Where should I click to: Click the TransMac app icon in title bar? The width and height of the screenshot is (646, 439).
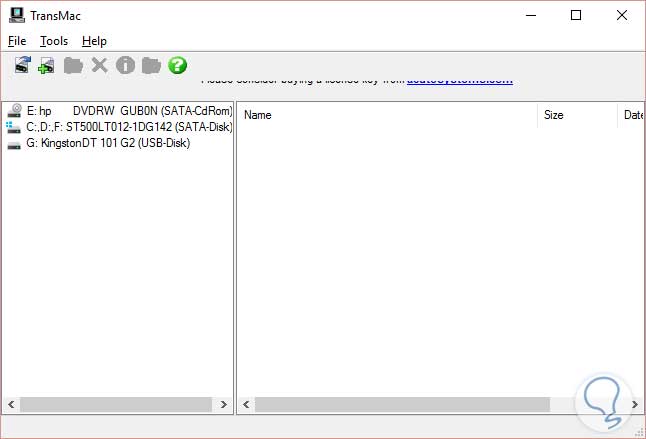coord(17,15)
